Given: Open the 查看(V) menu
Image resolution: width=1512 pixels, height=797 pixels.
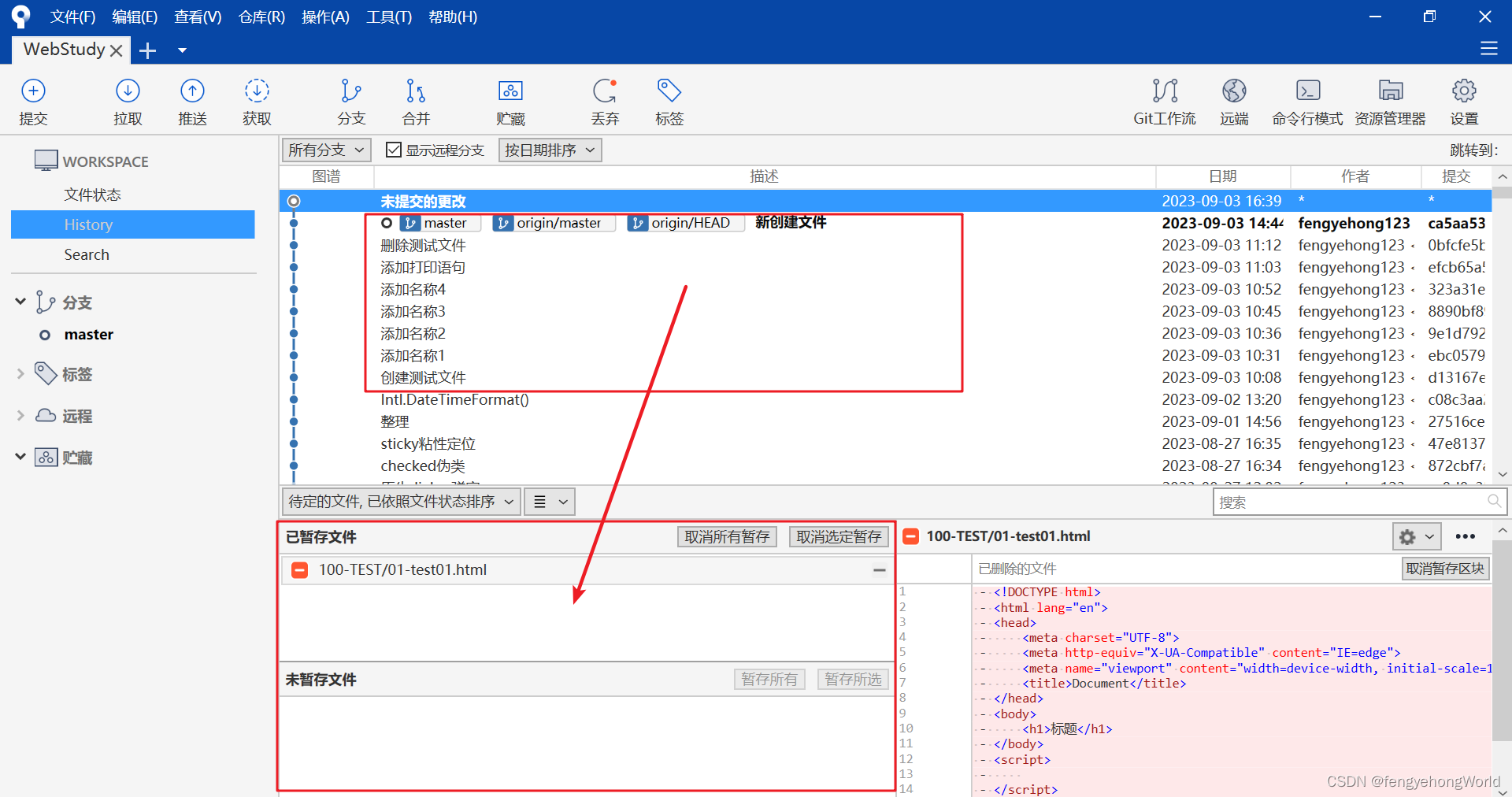Looking at the screenshot, I should coord(198,17).
